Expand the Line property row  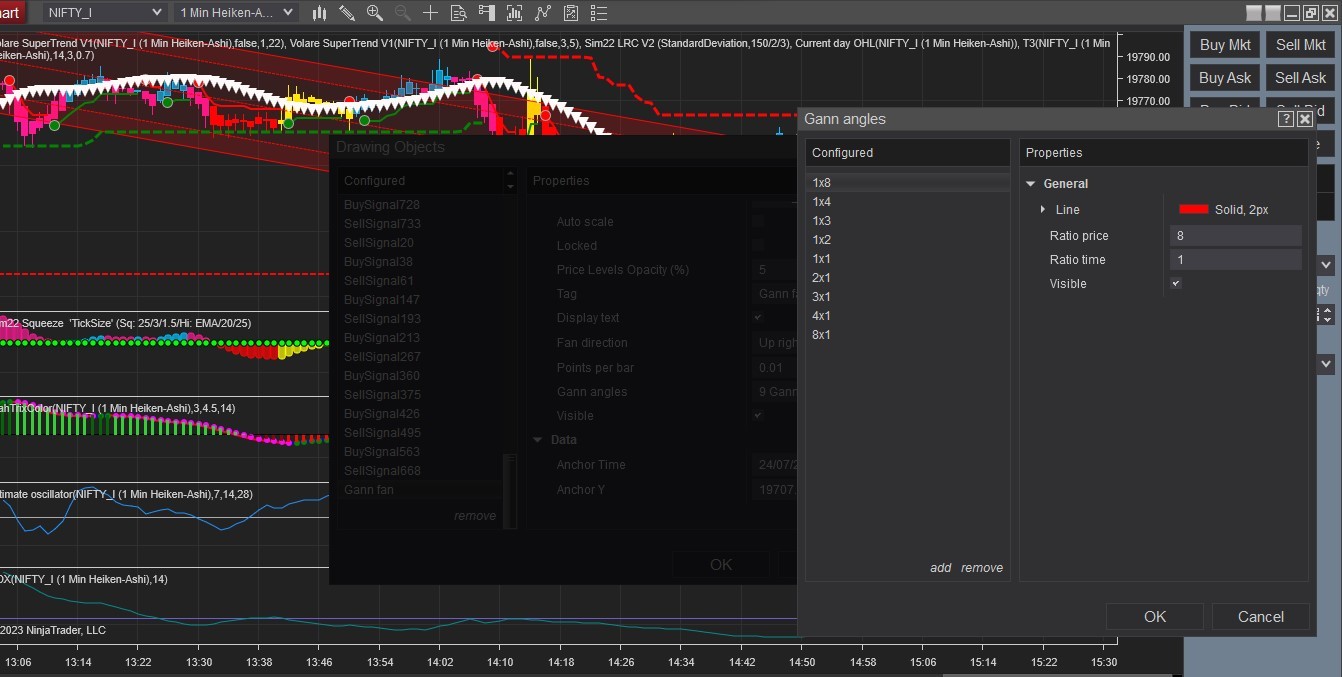tap(1042, 210)
